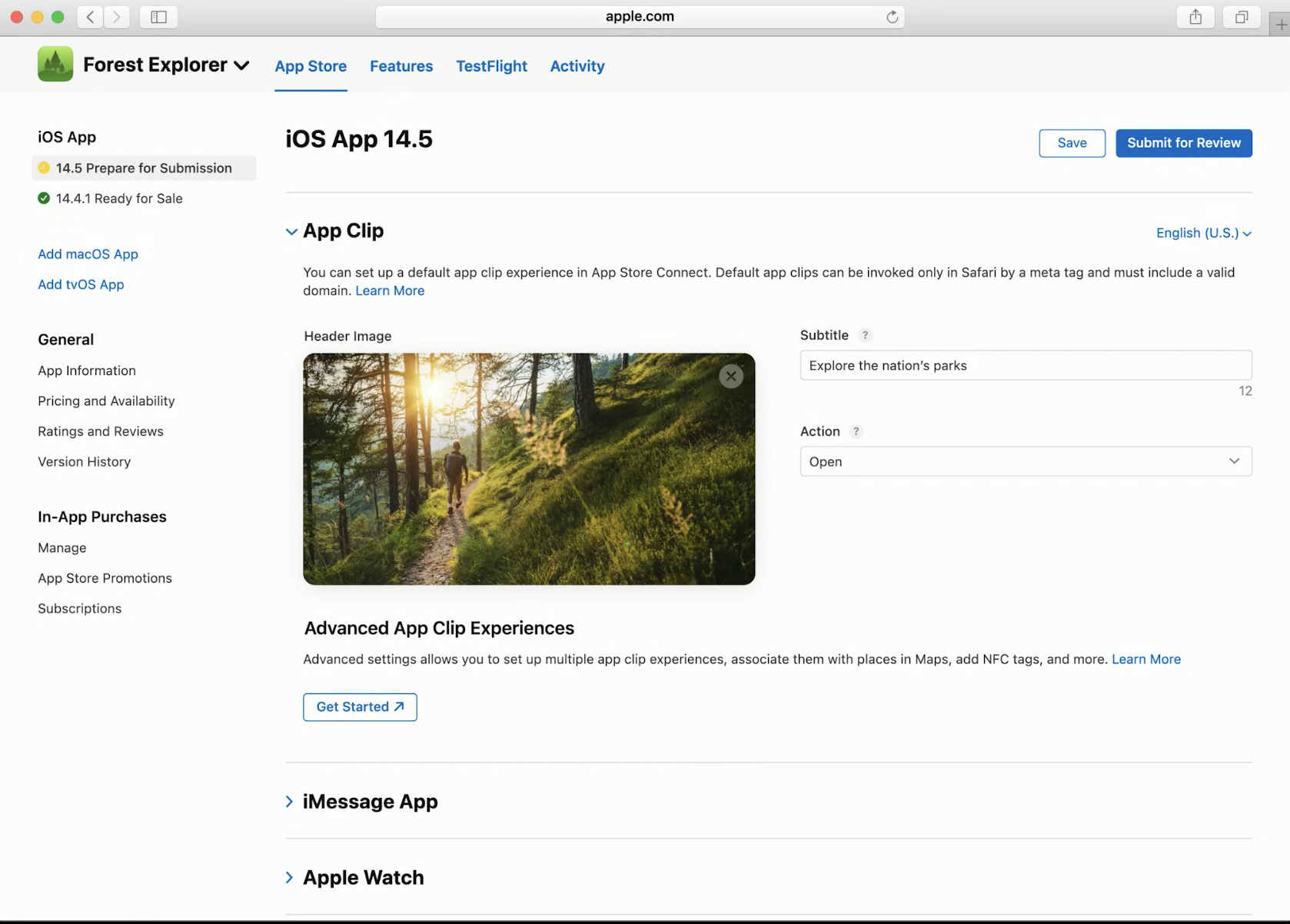The width and height of the screenshot is (1290, 924).
Task: Click the Subtitle text field
Action: 1026,365
